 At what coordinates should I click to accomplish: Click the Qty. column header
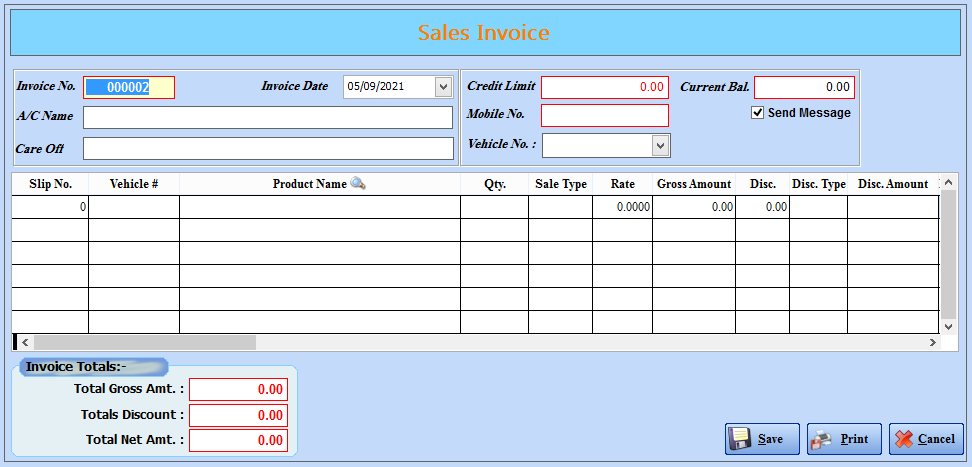495,184
